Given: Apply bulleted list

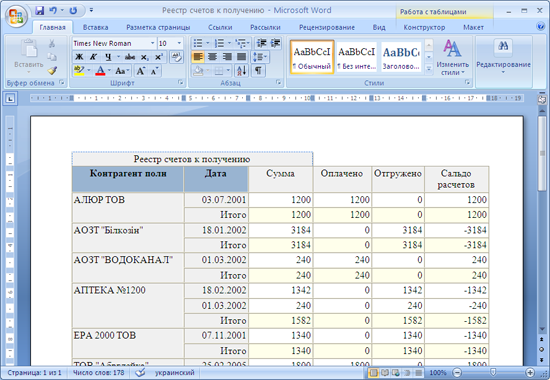Looking at the screenshot, I should (198, 43).
